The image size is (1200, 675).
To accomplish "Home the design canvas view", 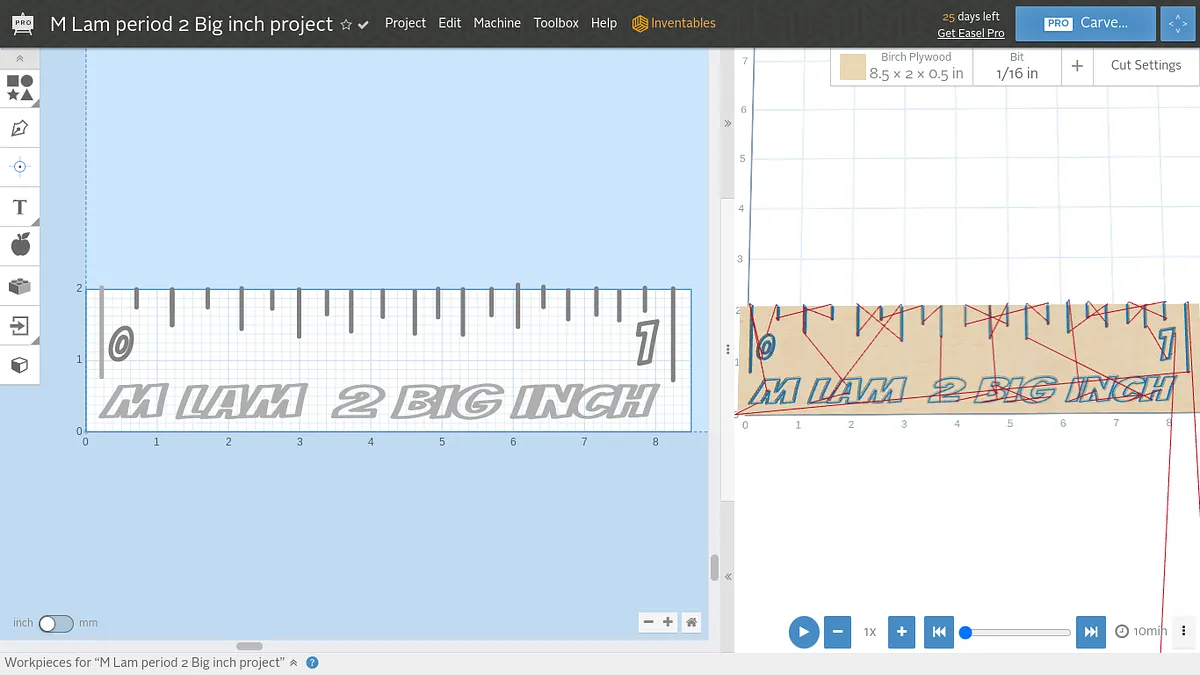I will [x=691, y=622].
